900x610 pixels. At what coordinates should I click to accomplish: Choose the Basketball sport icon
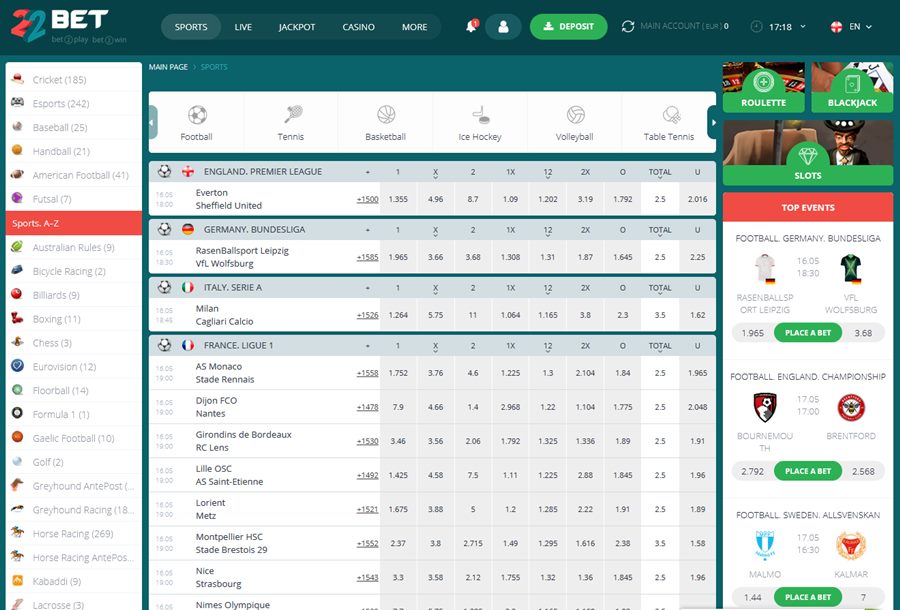click(386, 115)
